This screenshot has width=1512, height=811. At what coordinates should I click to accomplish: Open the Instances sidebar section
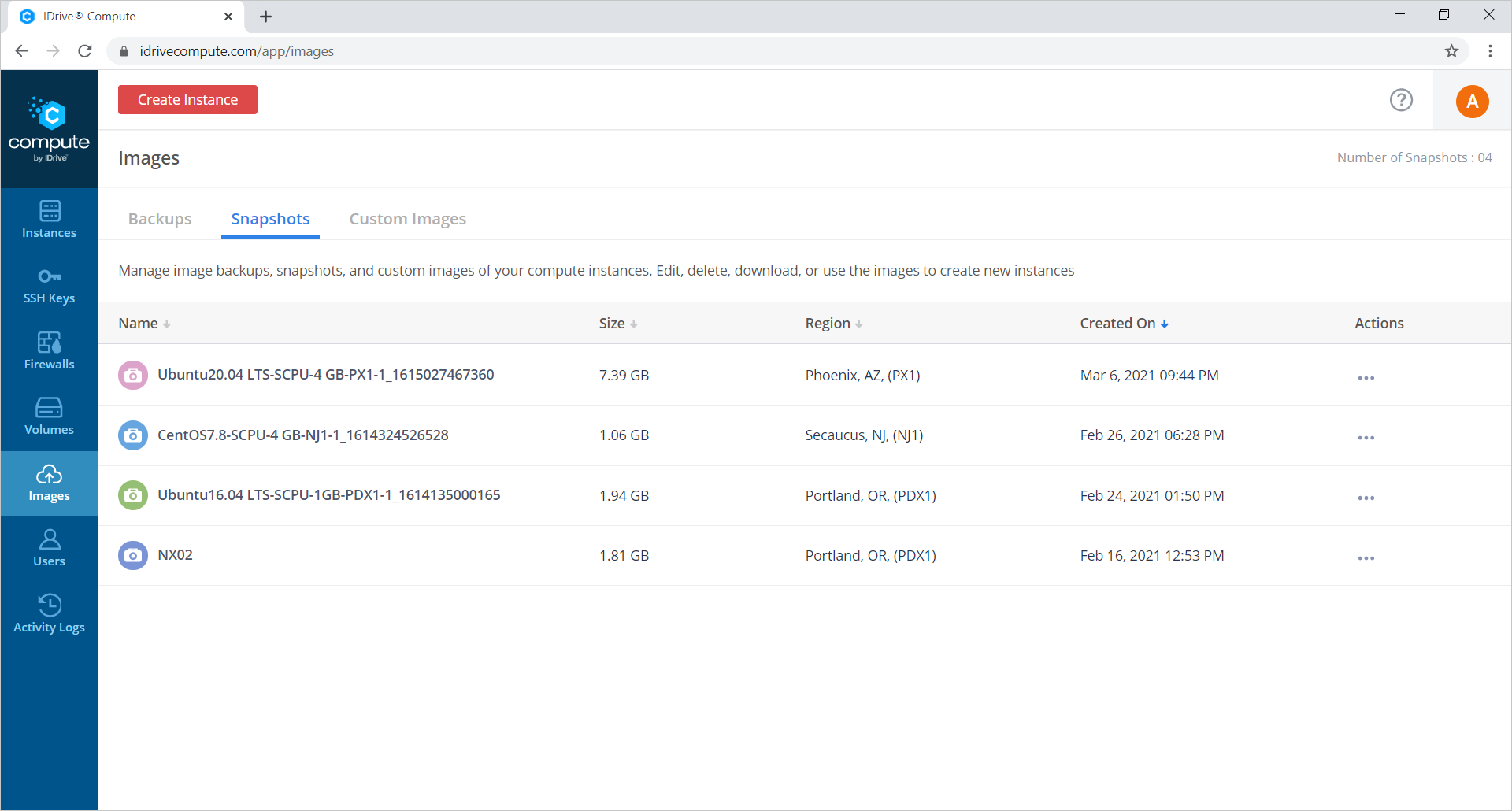pos(49,220)
